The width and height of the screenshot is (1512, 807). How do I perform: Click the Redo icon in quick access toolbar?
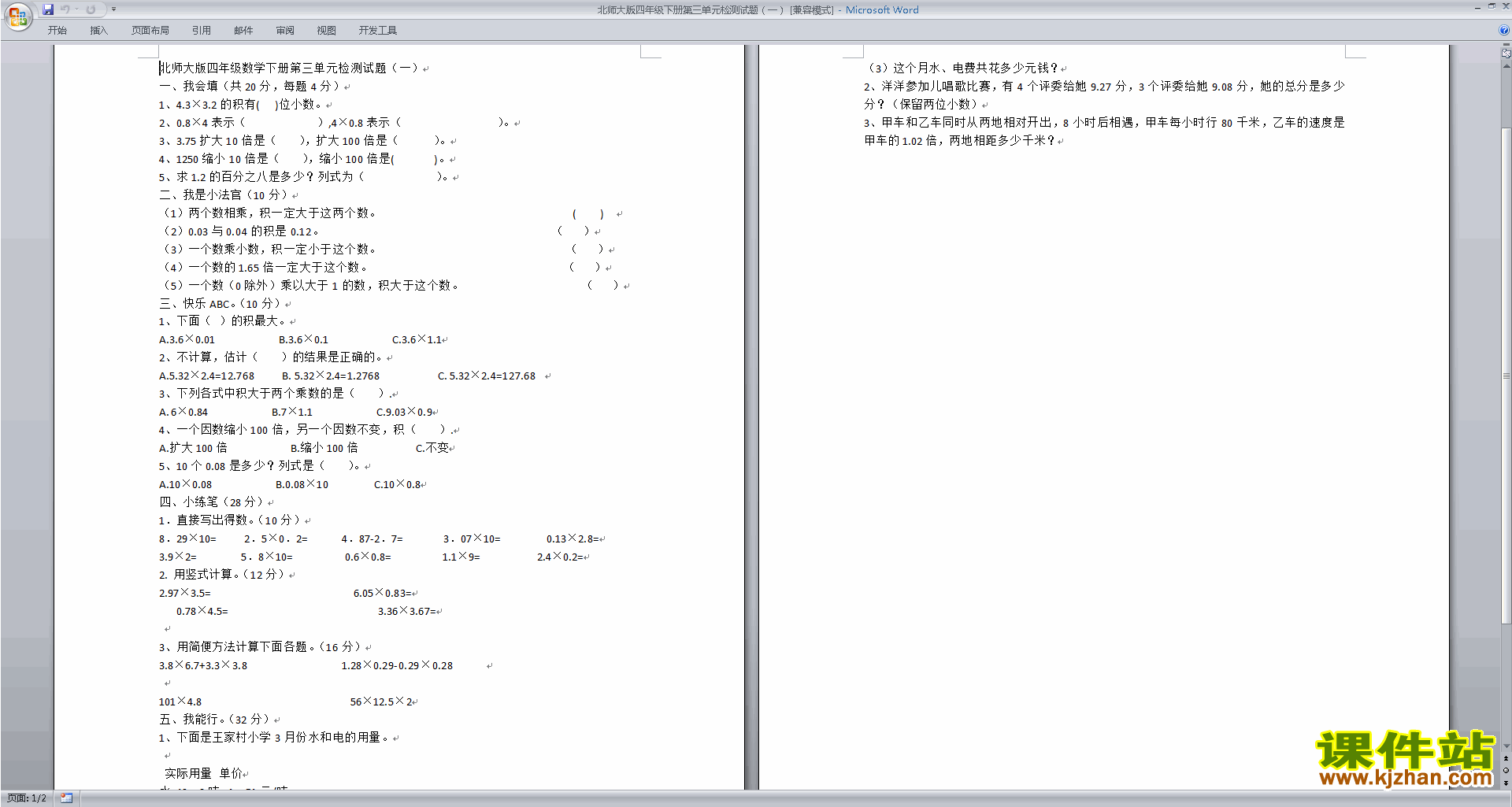91,9
